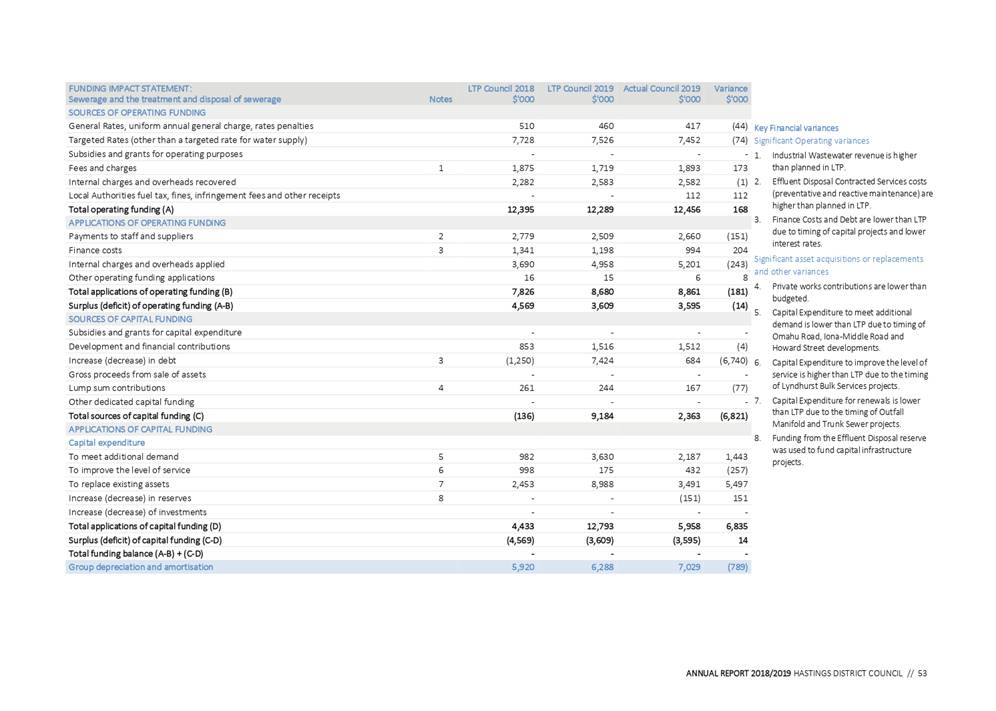The height and width of the screenshot is (711, 996).
Task: Select "Internal charges and overheads recovered" label
Action: pos(152,182)
